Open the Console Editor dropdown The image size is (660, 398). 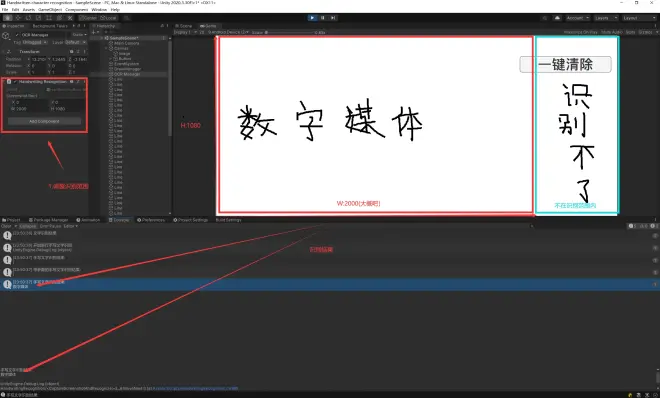pyautogui.click(x=71, y=226)
